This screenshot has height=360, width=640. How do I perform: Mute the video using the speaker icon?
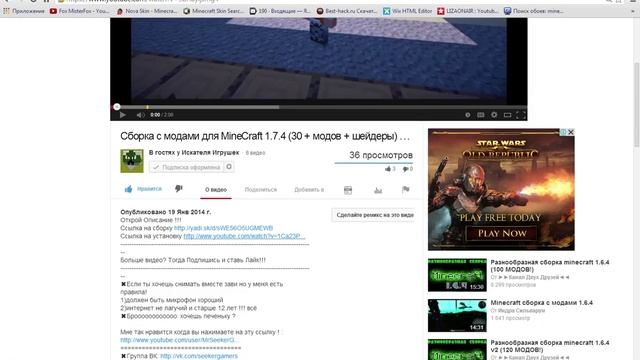pos(140,115)
